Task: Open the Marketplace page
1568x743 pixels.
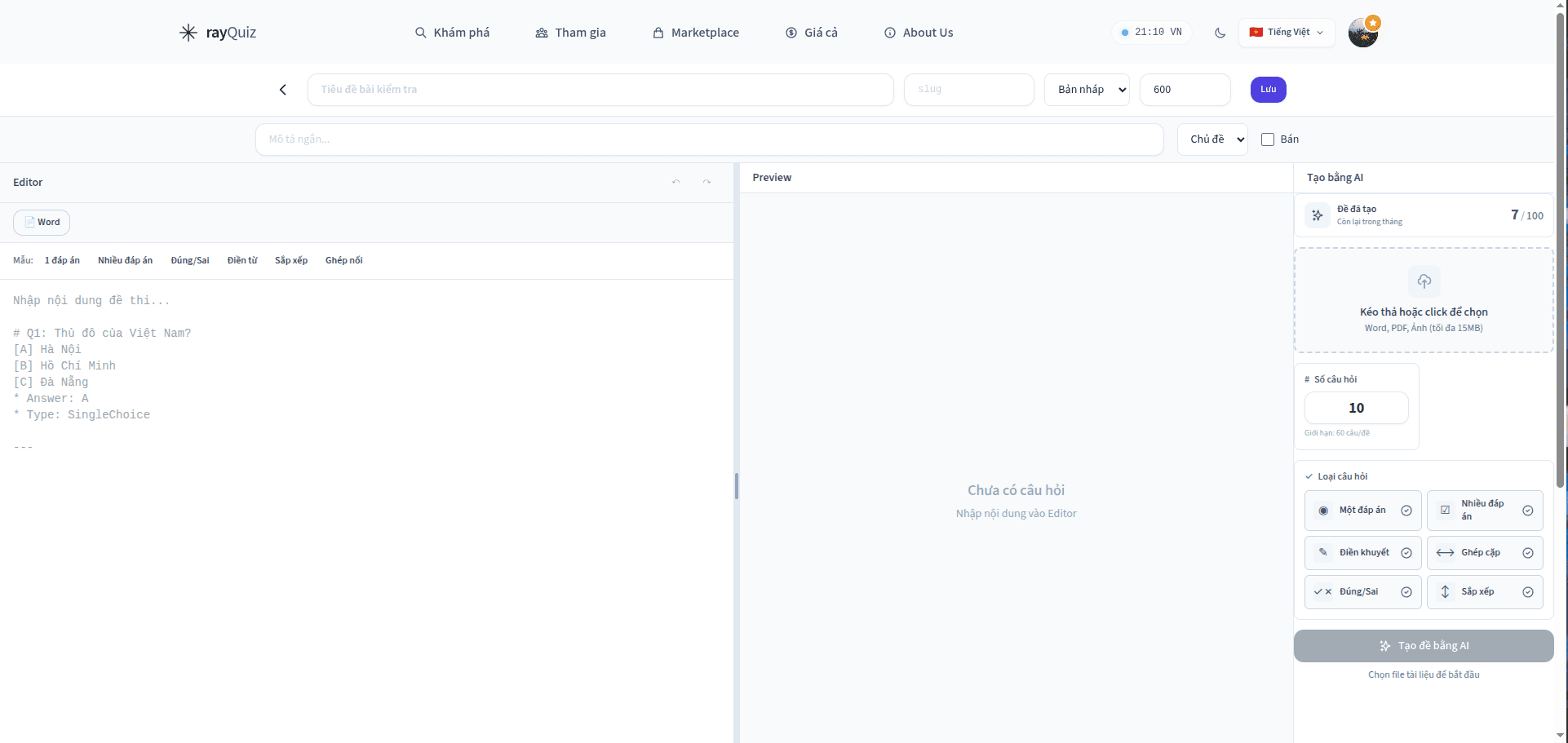Action: point(696,33)
